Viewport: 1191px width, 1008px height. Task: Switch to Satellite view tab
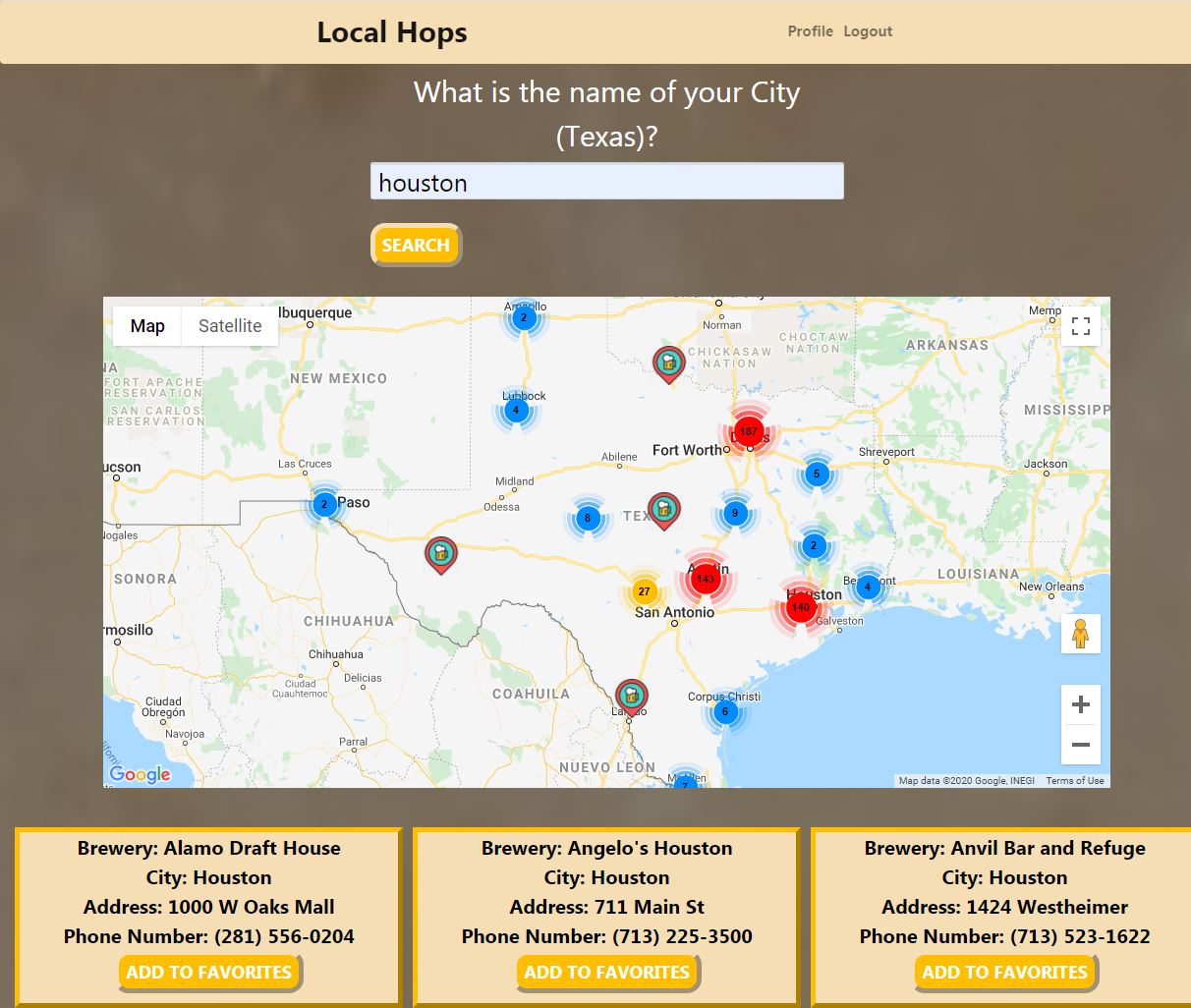230,326
